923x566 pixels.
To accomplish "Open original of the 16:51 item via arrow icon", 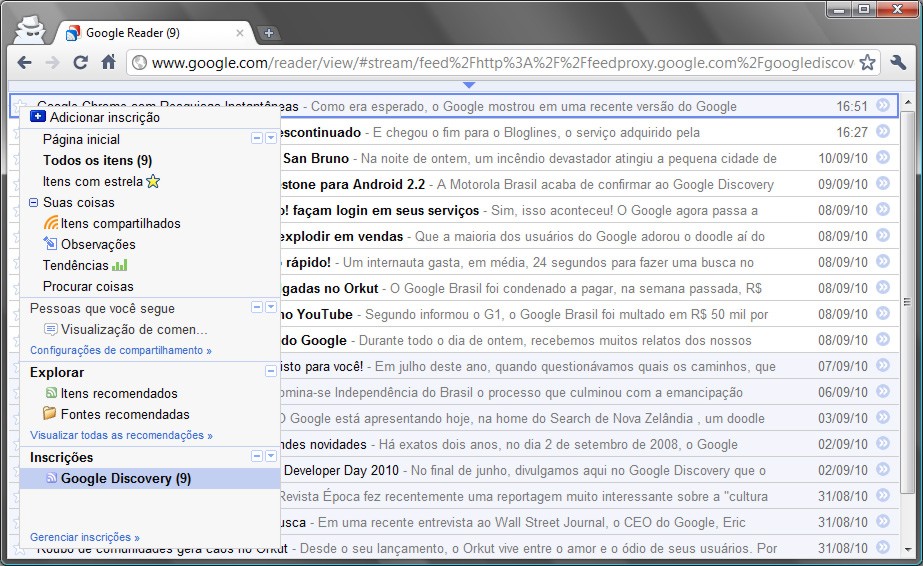I will [x=882, y=105].
